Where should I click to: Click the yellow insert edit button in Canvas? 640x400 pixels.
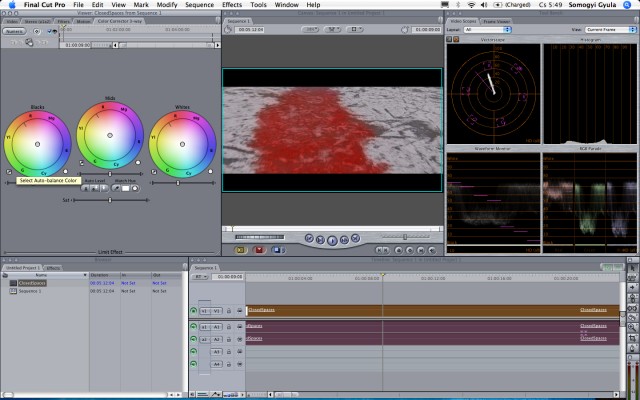pyautogui.click(x=240, y=250)
